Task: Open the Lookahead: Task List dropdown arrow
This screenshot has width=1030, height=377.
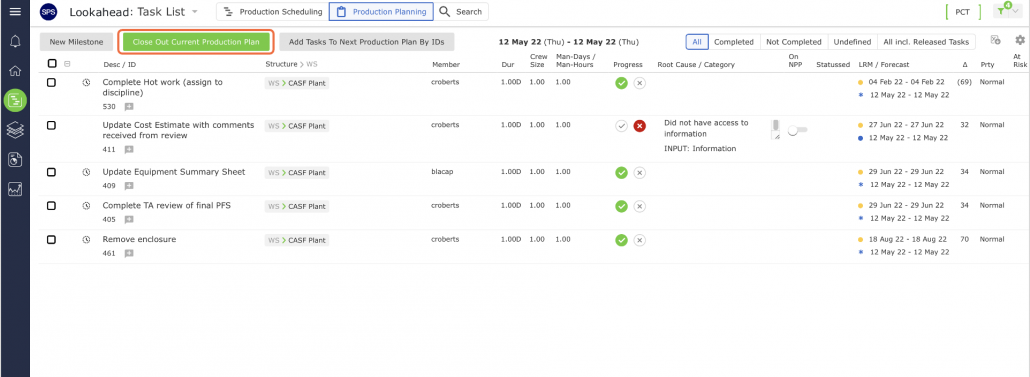Action: [194, 12]
